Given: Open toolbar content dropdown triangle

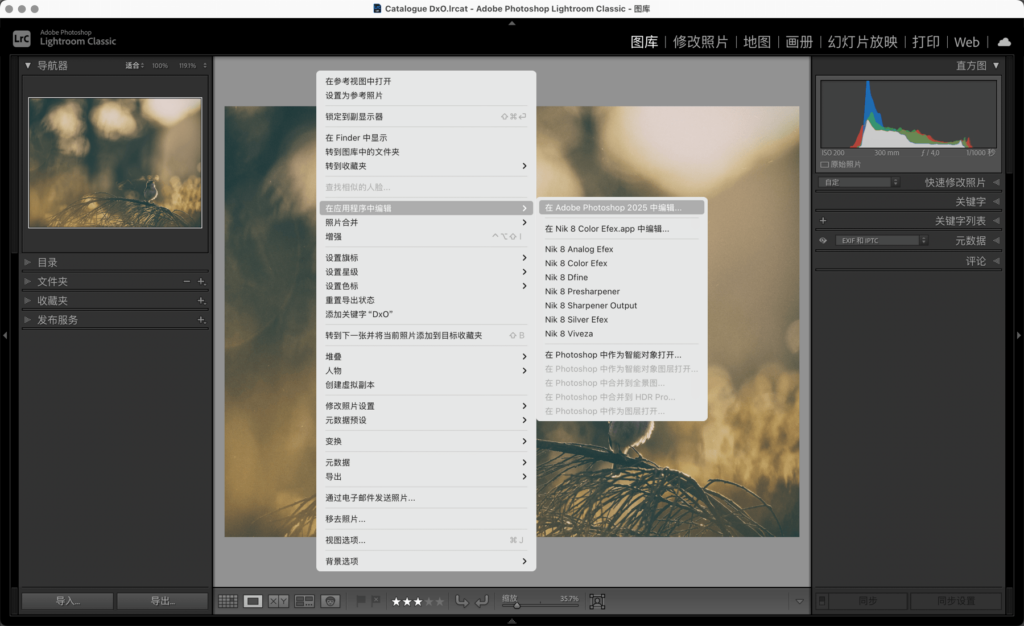Looking at the screenshot, I should [x=799, y=601].
